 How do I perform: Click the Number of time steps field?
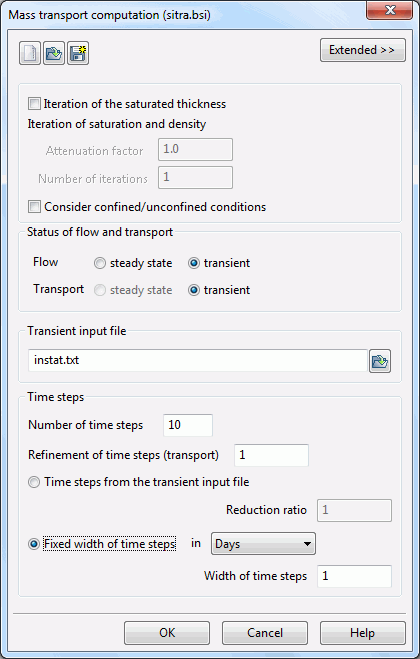tap(188, 425)
